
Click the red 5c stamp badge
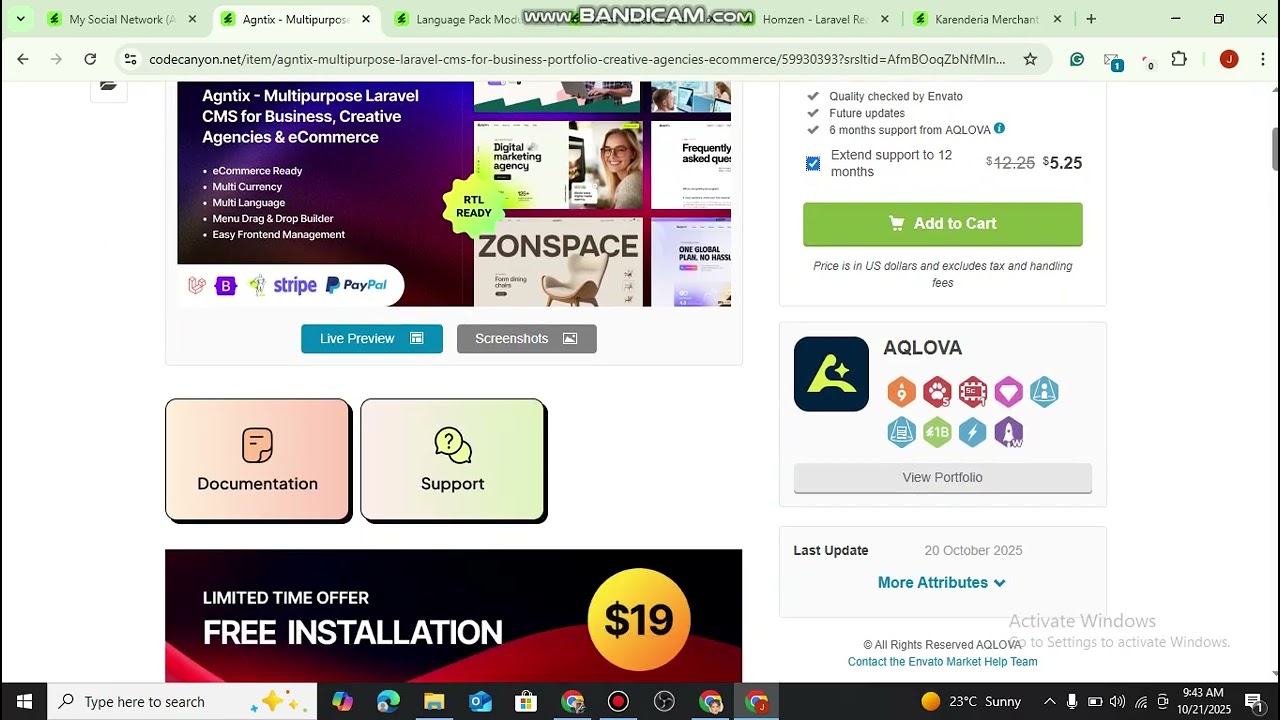point(973,392)
